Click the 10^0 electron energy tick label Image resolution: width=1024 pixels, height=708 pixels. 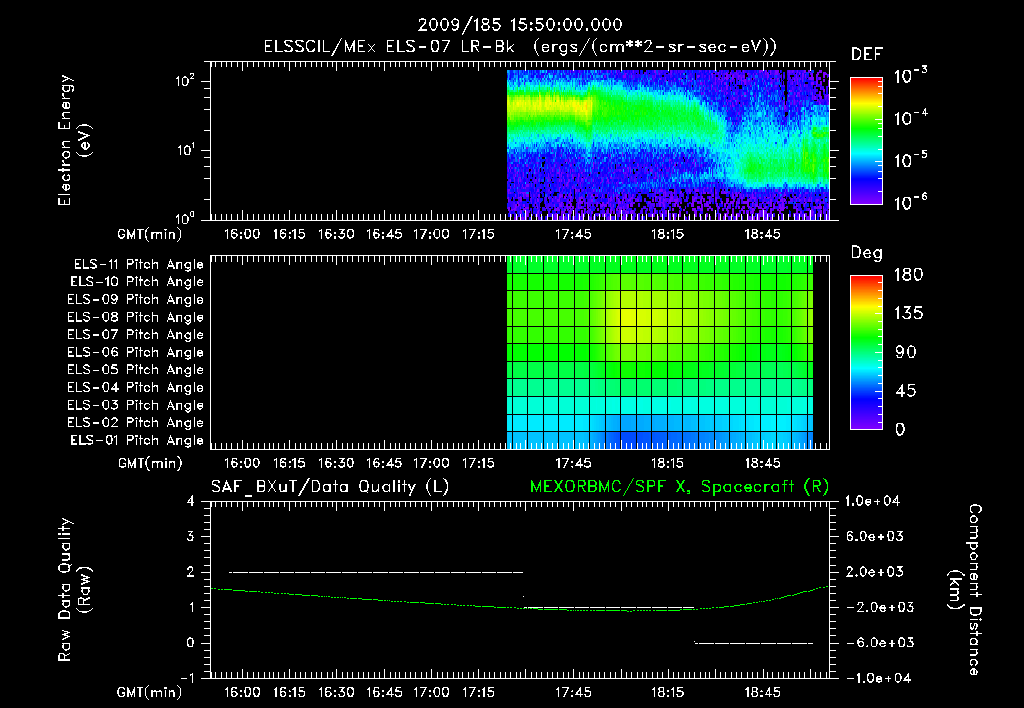(x=185, y=217)
